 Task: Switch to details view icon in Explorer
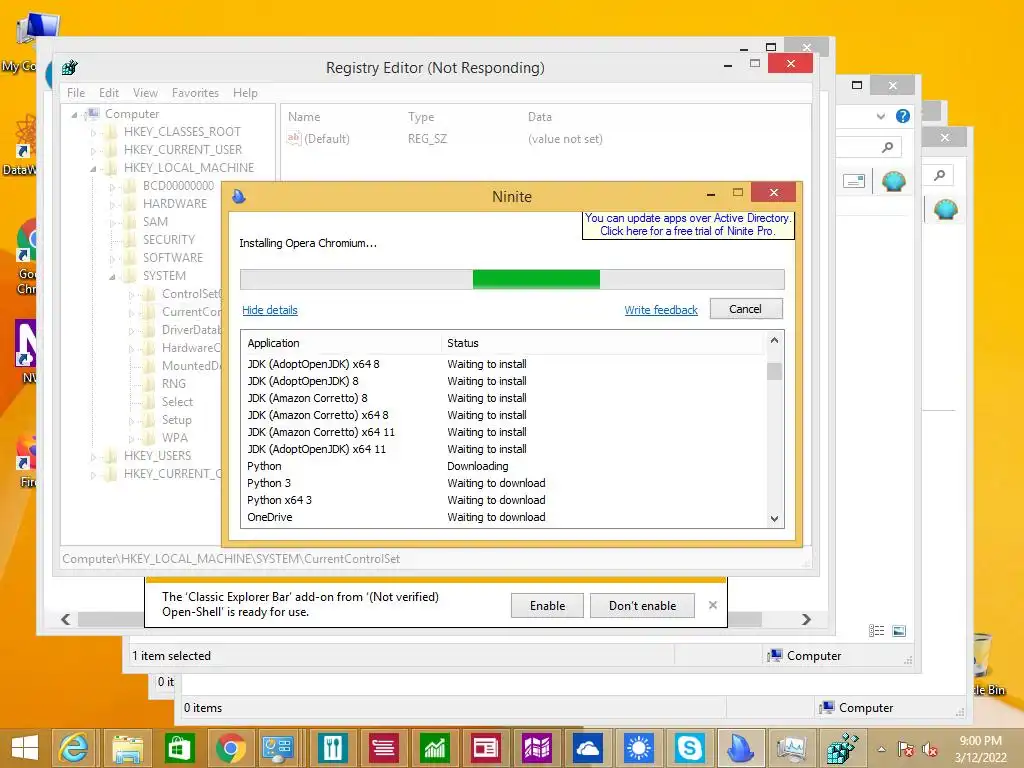click(876, 630)
